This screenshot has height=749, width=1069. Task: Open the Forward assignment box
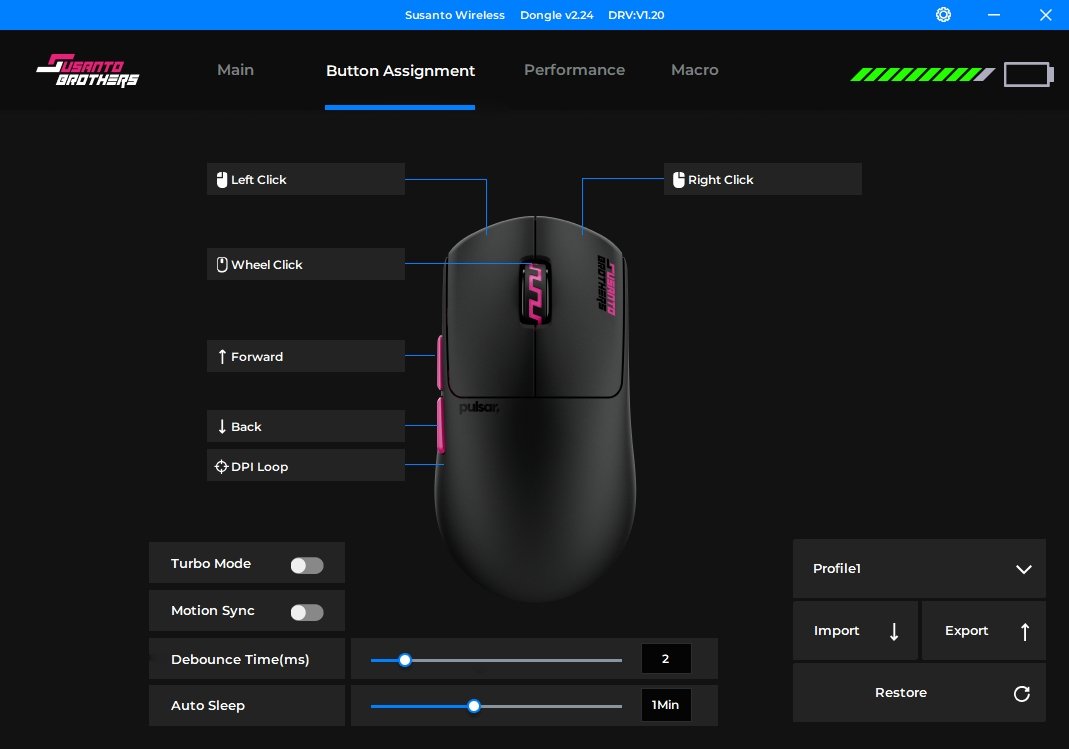[x=305, y=356]
